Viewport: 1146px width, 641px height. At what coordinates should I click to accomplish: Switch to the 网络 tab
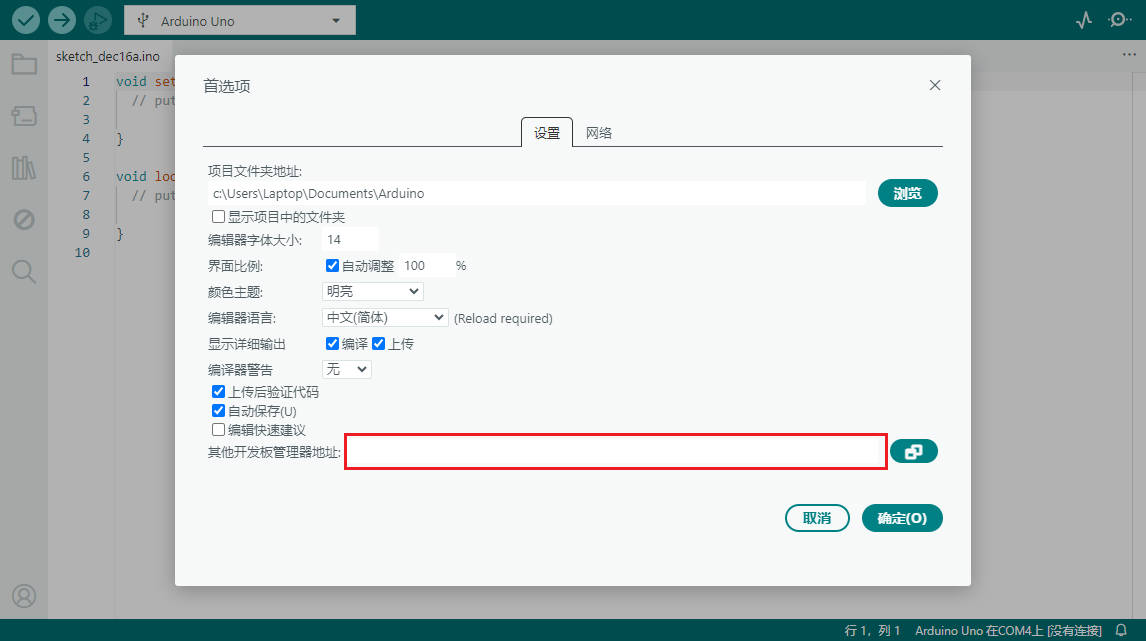point(598,131)
